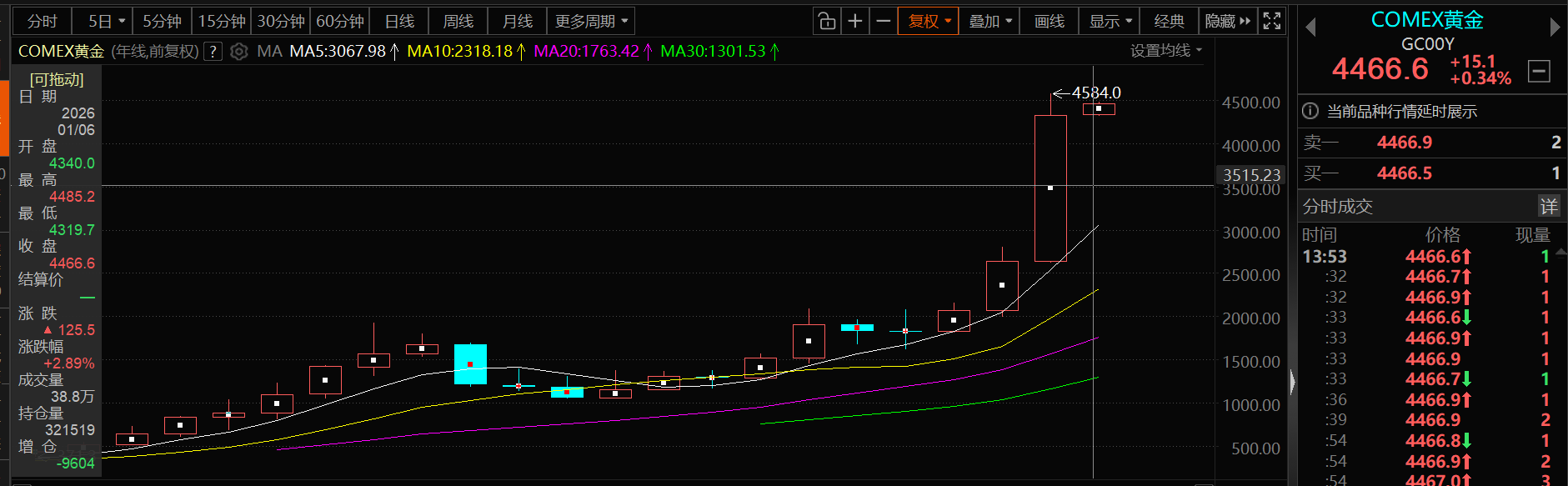1568x486 pixels.
Task: Click the 经典 classic view button
Action: coord(1169,21)
